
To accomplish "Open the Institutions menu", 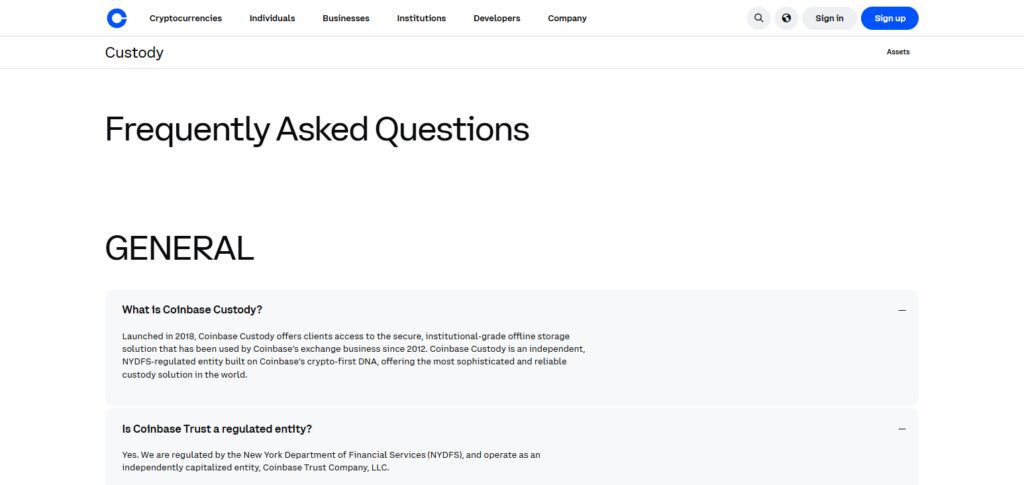I will [x=421, y=18].
